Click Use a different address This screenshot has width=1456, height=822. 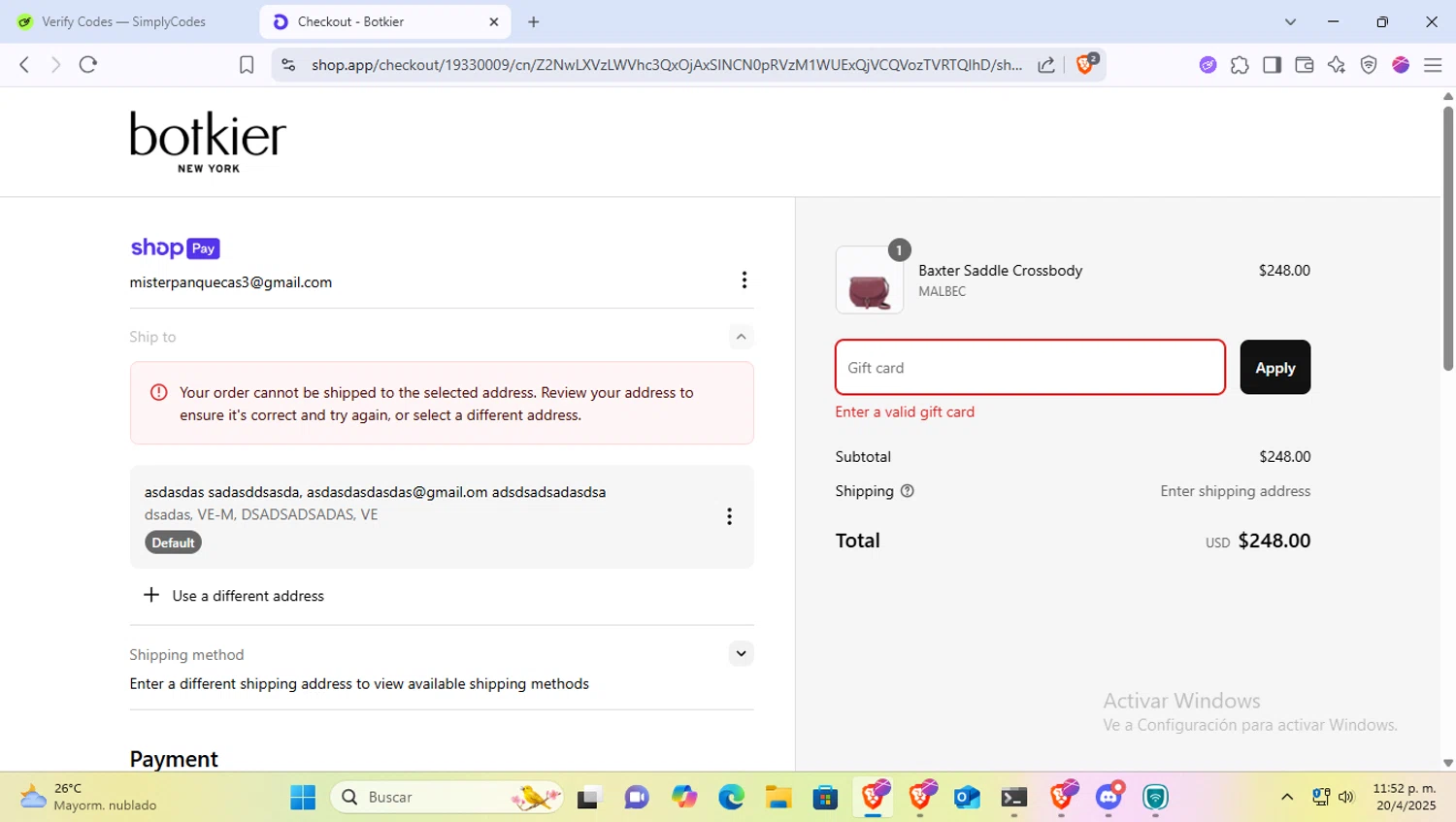pos(234,596)
